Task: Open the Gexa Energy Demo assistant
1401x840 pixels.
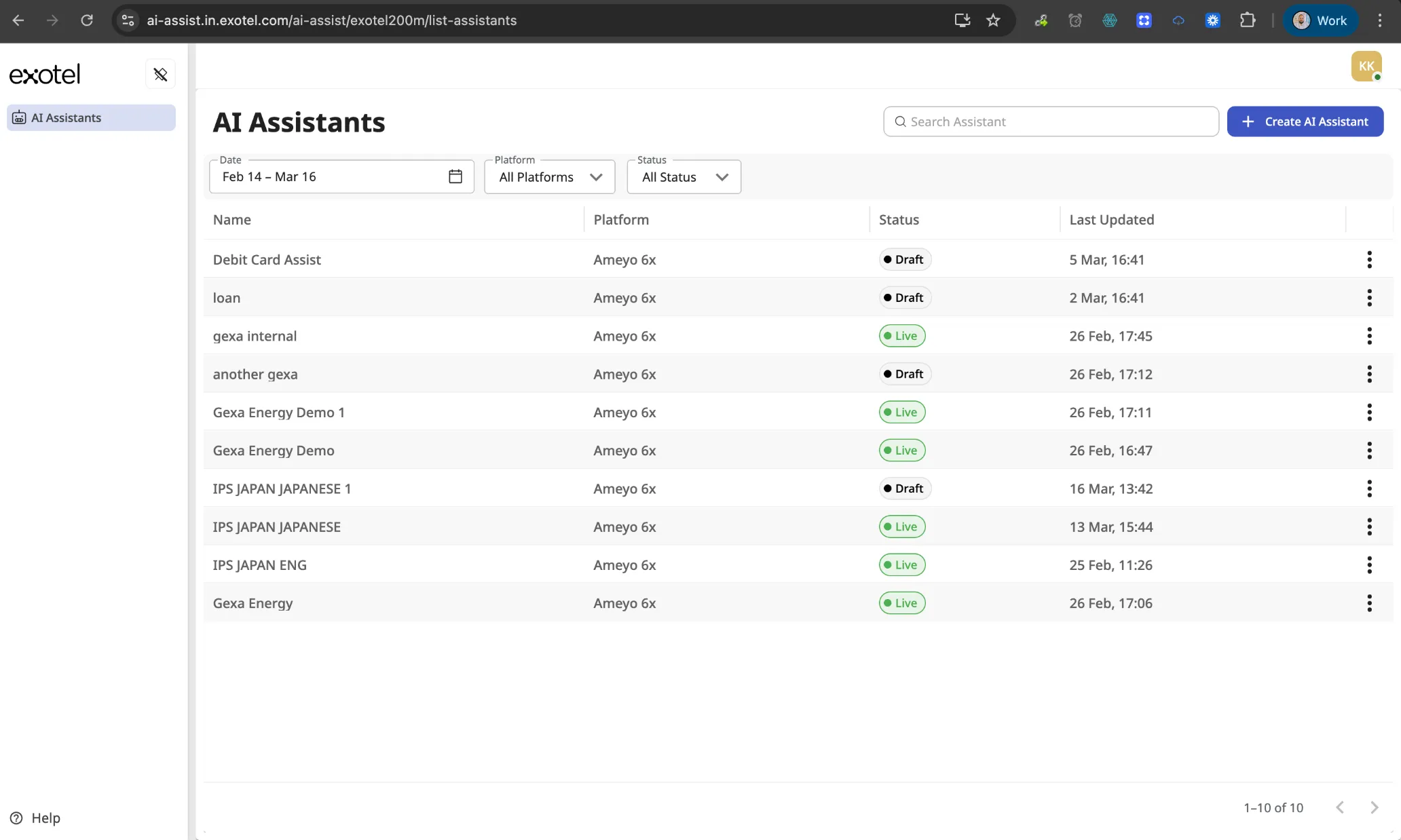Action: (274, 451)
